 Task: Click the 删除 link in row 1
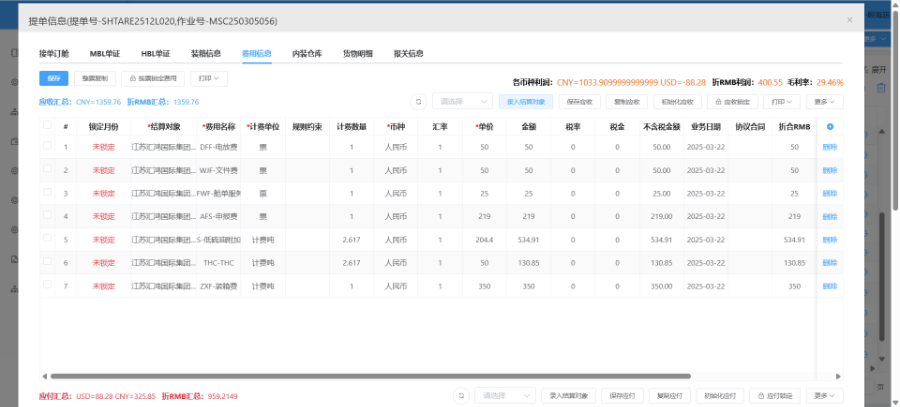coord(830,147)
